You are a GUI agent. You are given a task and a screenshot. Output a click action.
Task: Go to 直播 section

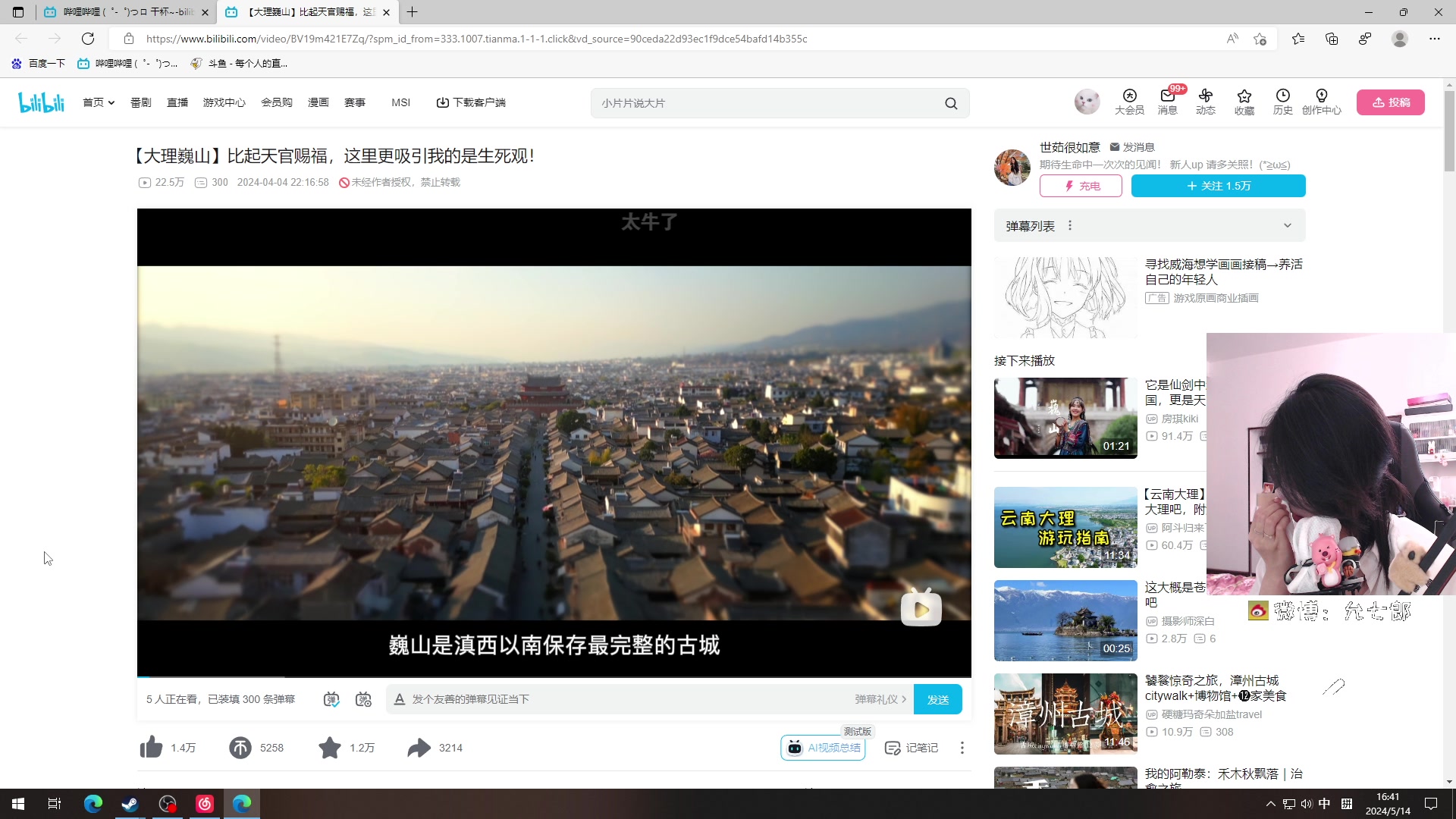[177, 102]
